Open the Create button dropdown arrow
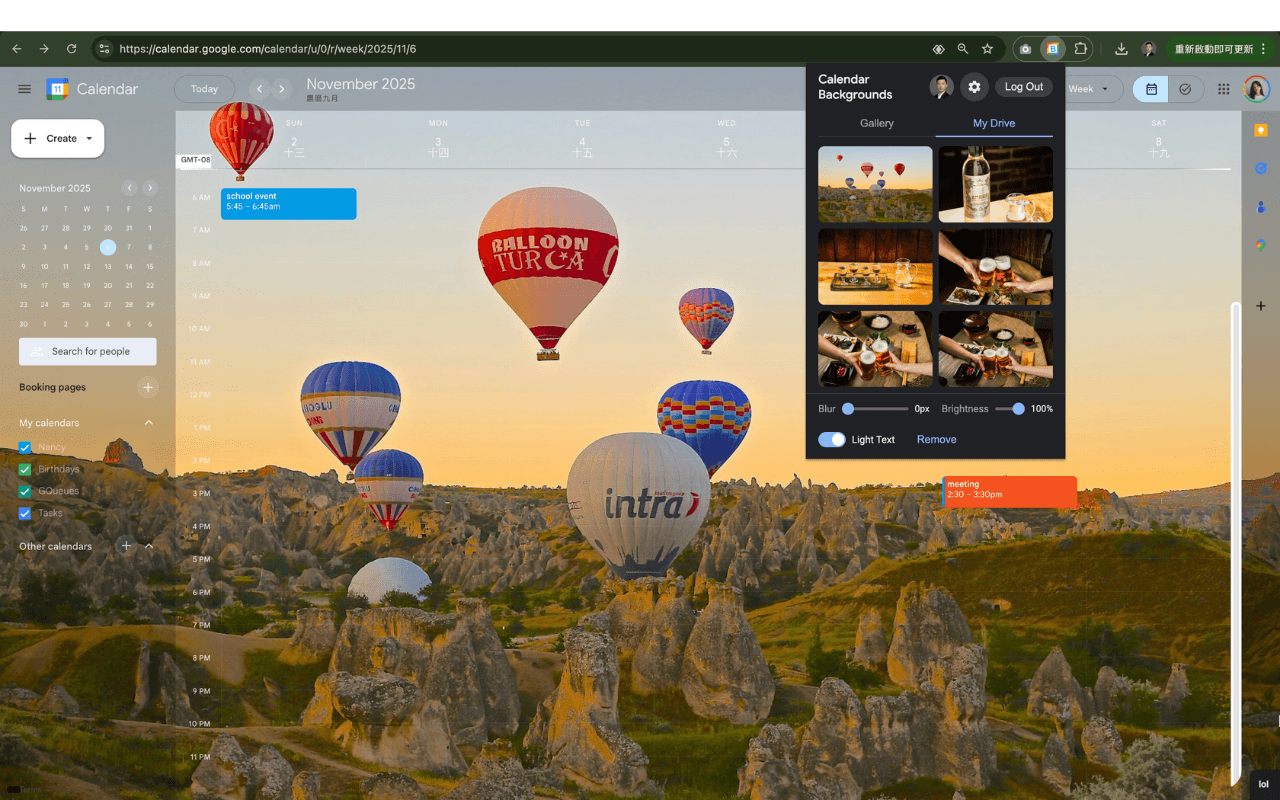 (87, 138)
